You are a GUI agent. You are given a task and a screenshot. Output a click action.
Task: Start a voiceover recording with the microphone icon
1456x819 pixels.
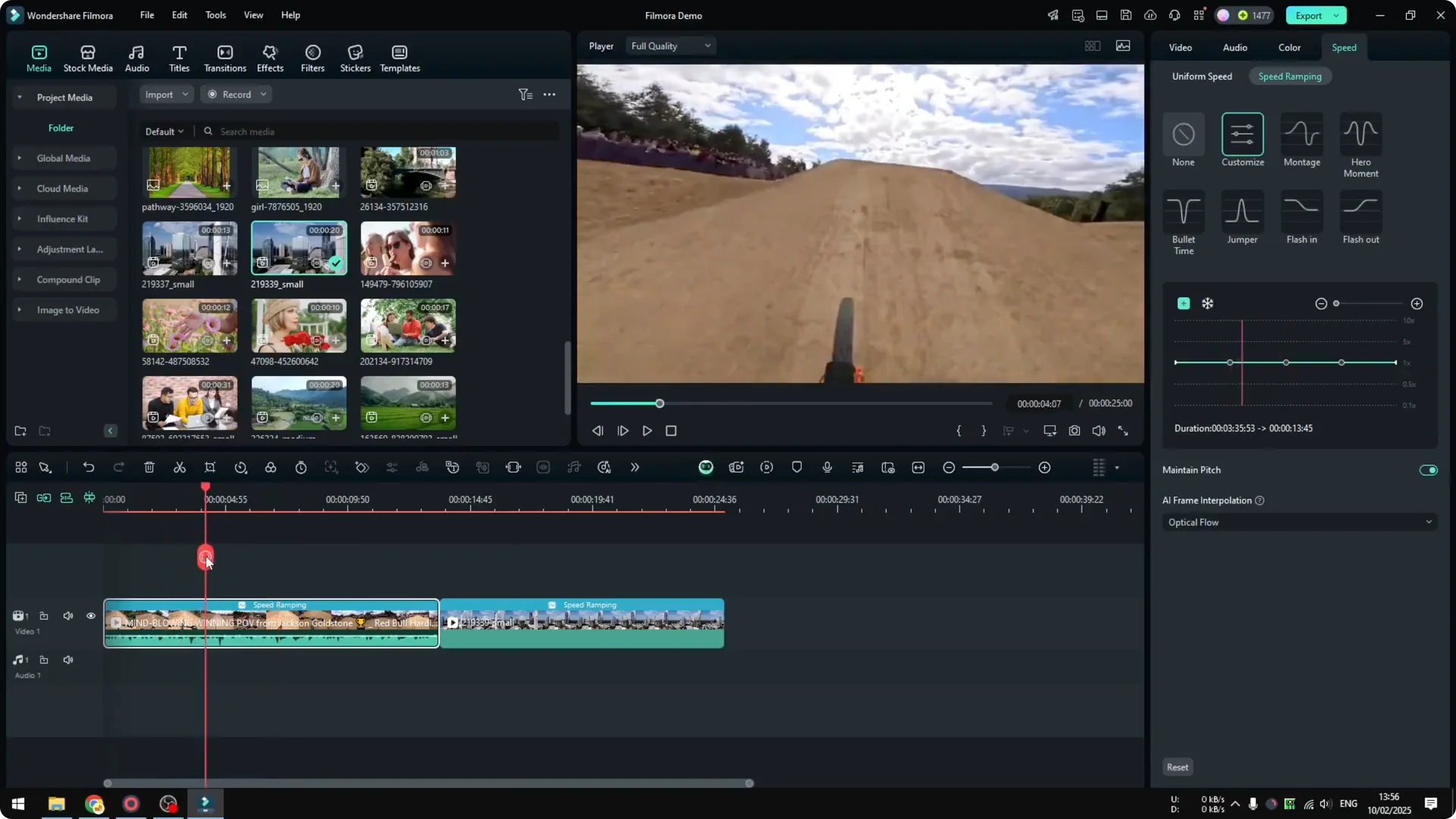click(827, 467)
